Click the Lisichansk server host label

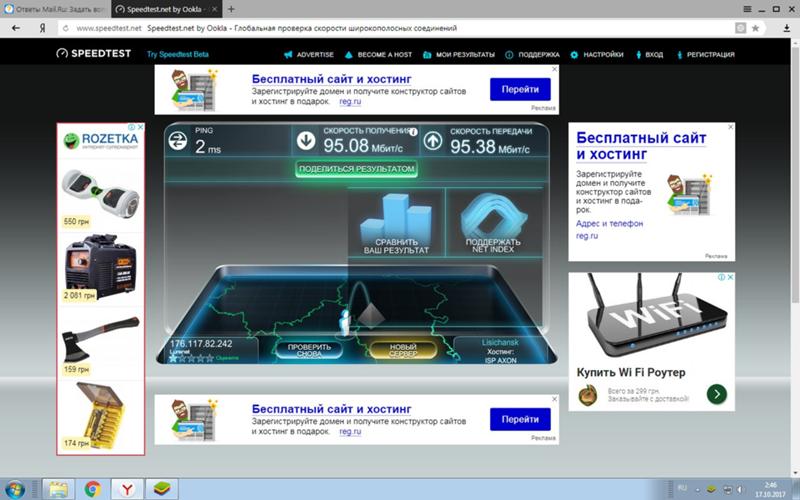point(500,343)
